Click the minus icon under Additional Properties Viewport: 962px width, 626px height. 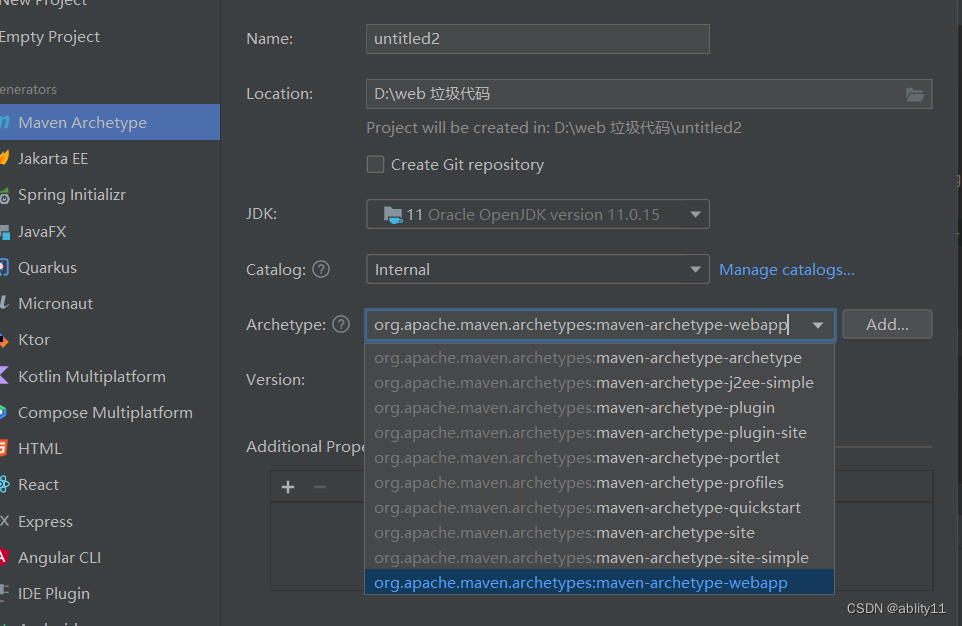point(320,487)
